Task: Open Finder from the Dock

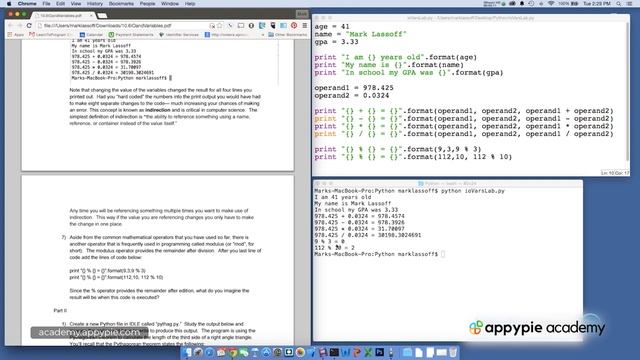Action: pyautogui.click(x=188, y=352)
